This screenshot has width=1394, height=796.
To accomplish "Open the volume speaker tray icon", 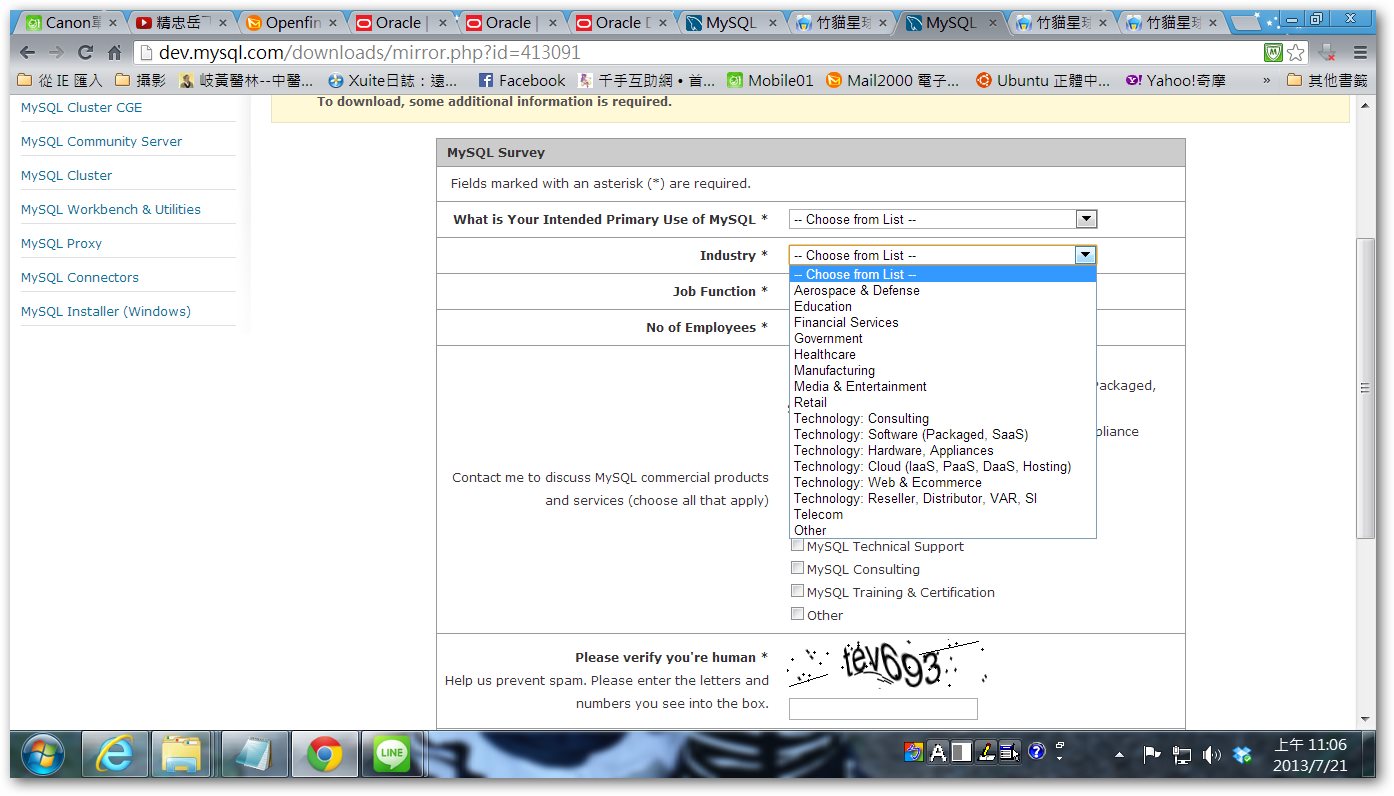I will [x=1212, y=755].
